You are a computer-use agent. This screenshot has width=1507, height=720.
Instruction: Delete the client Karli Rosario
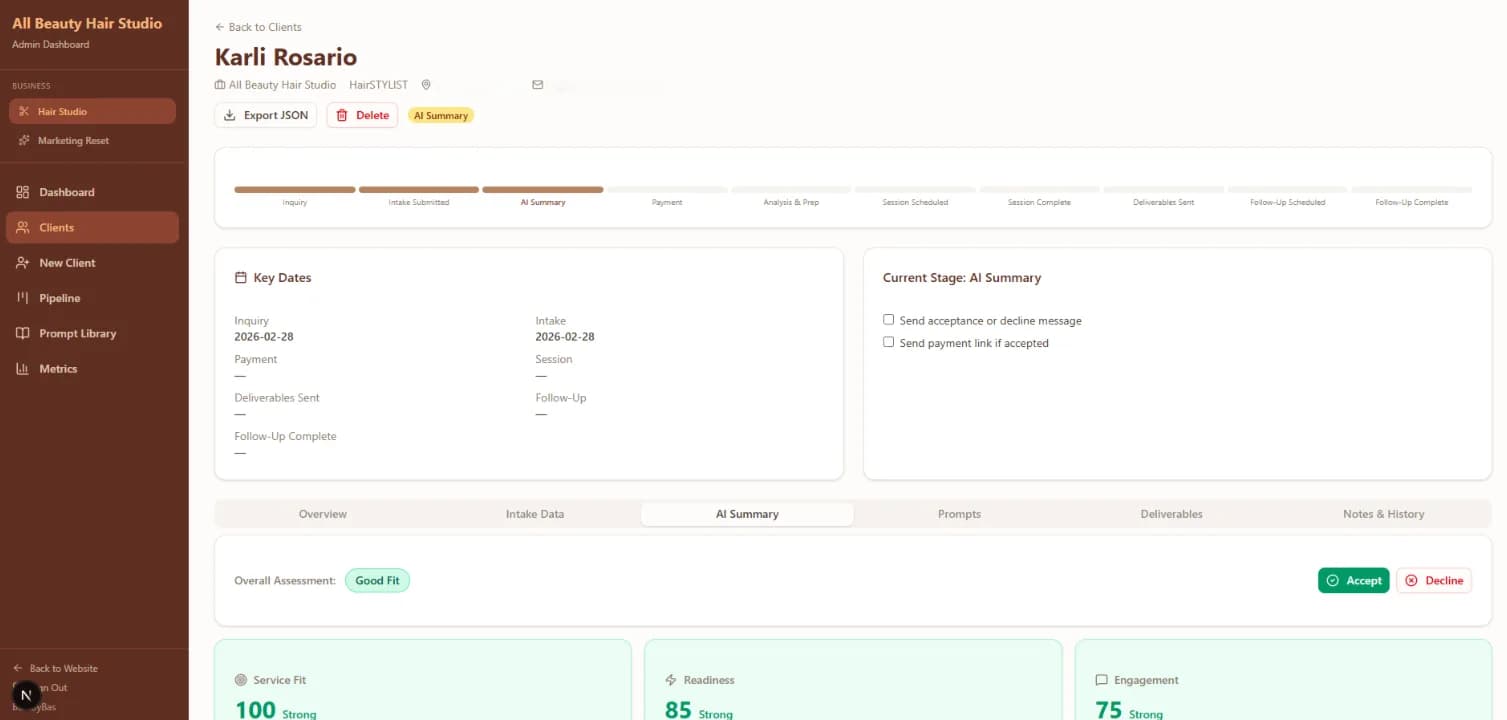[362, 115]
